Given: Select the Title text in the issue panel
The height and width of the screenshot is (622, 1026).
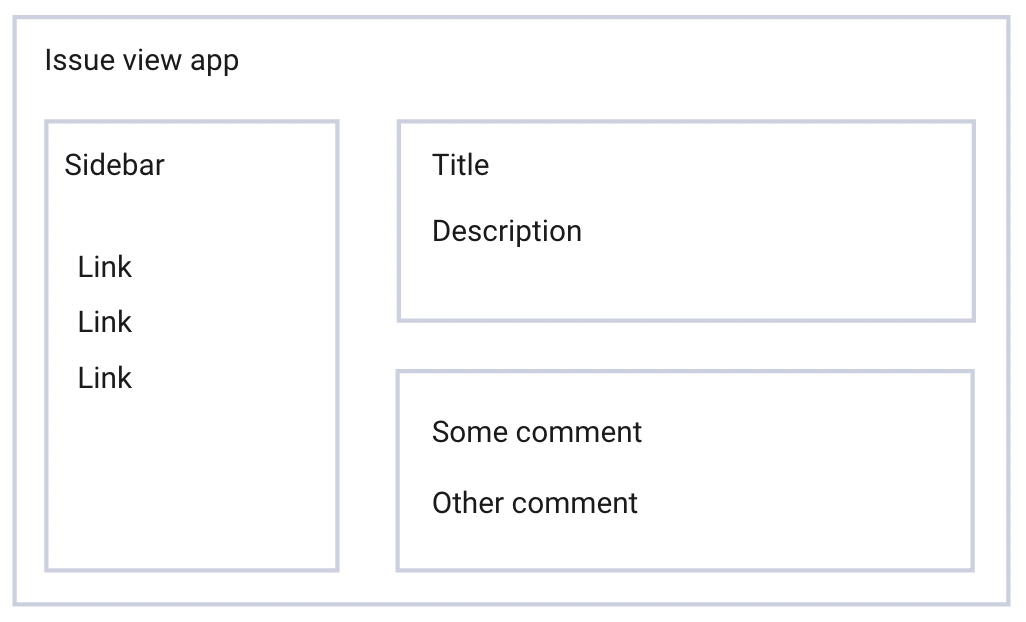Looking at the screenshot, I should pyautogui.click(x=460, y=165).
